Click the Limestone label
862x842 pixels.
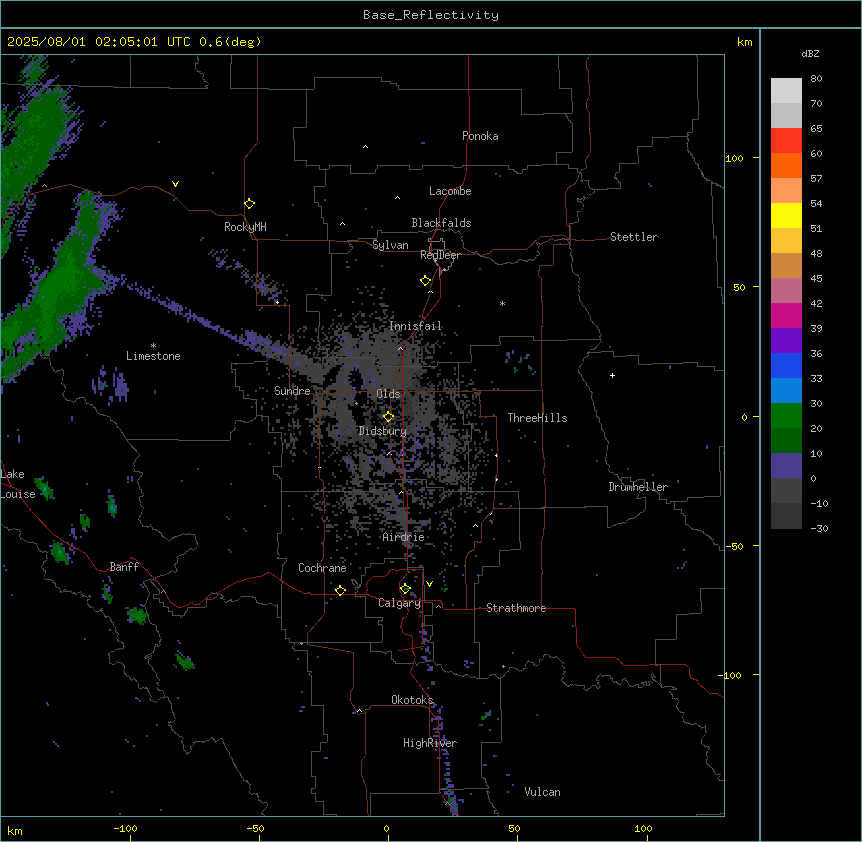pyautogui.click(x=153, y=356)
